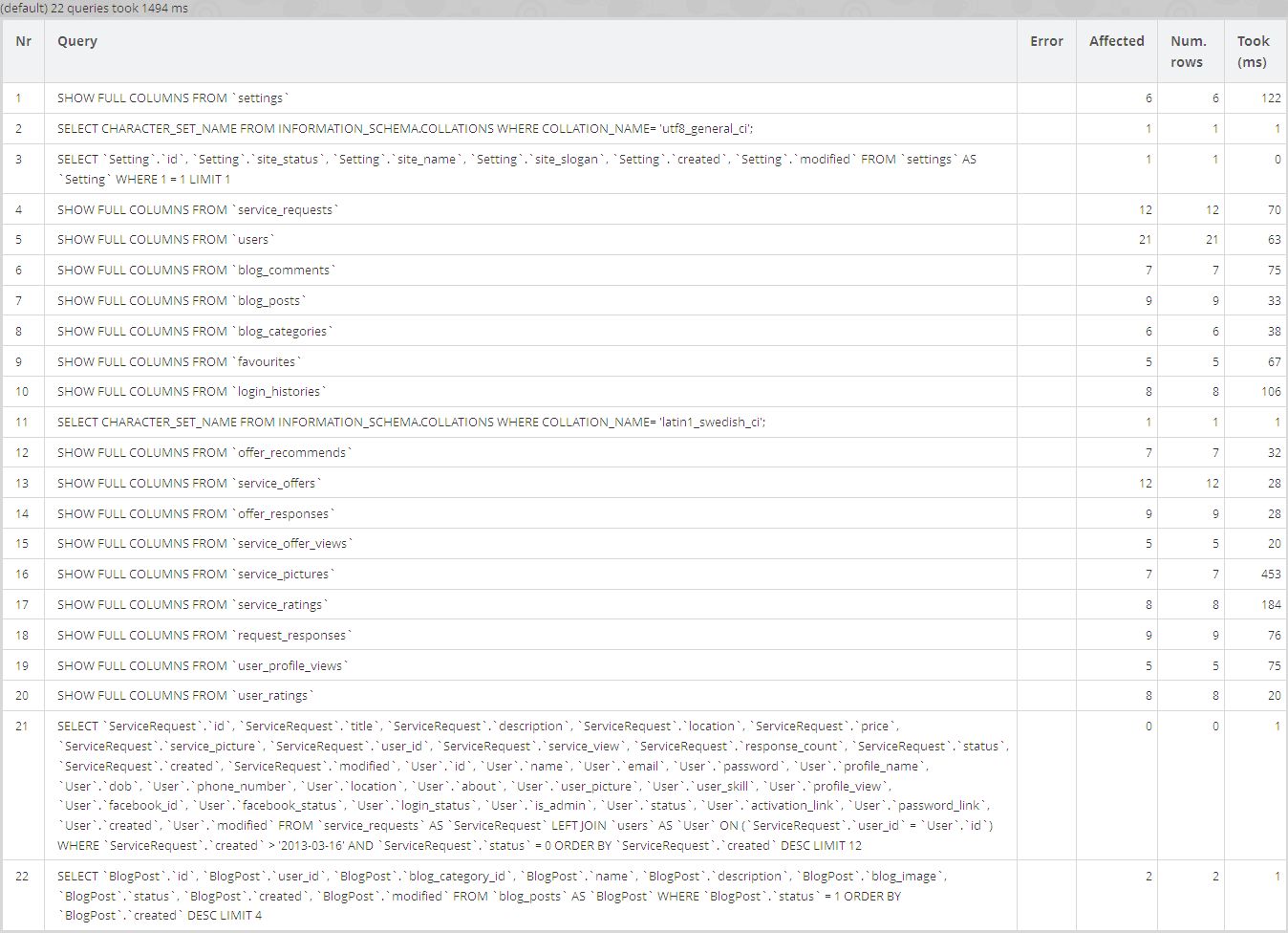The width and height of the screenshot is (1288, 933).
Task: Select query row number 1
Action: point(172,98)
